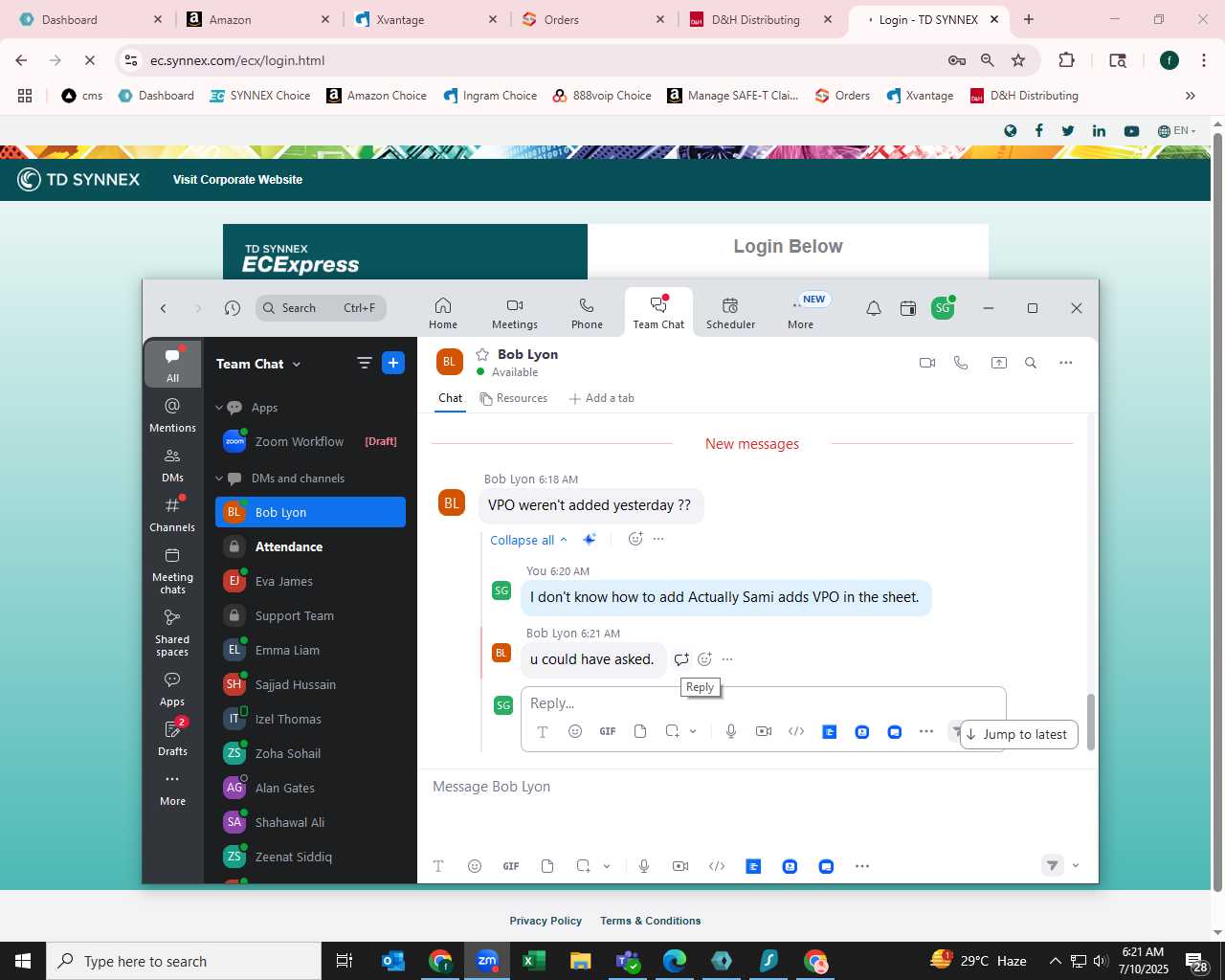Switch to the Amazon Chrome tab

pos(258,19)
